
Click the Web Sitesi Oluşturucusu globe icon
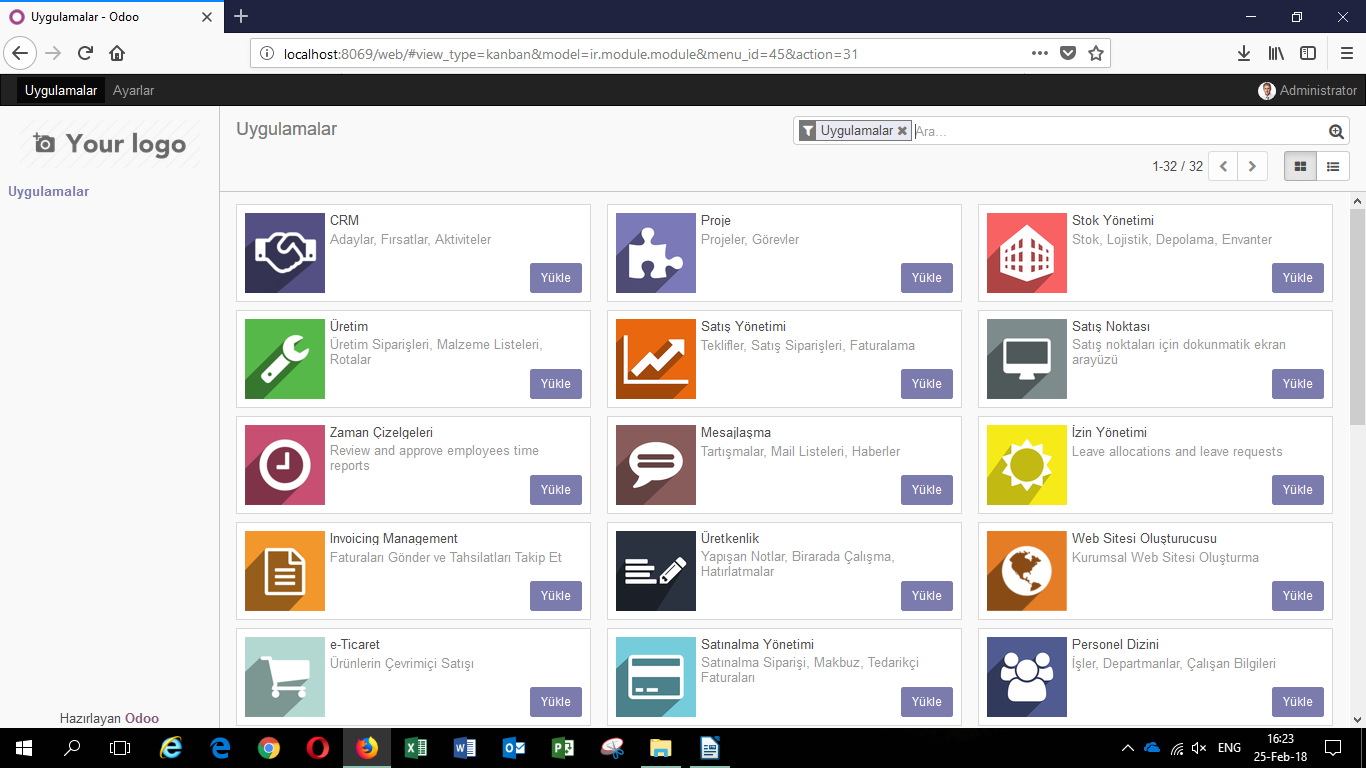1027,571
